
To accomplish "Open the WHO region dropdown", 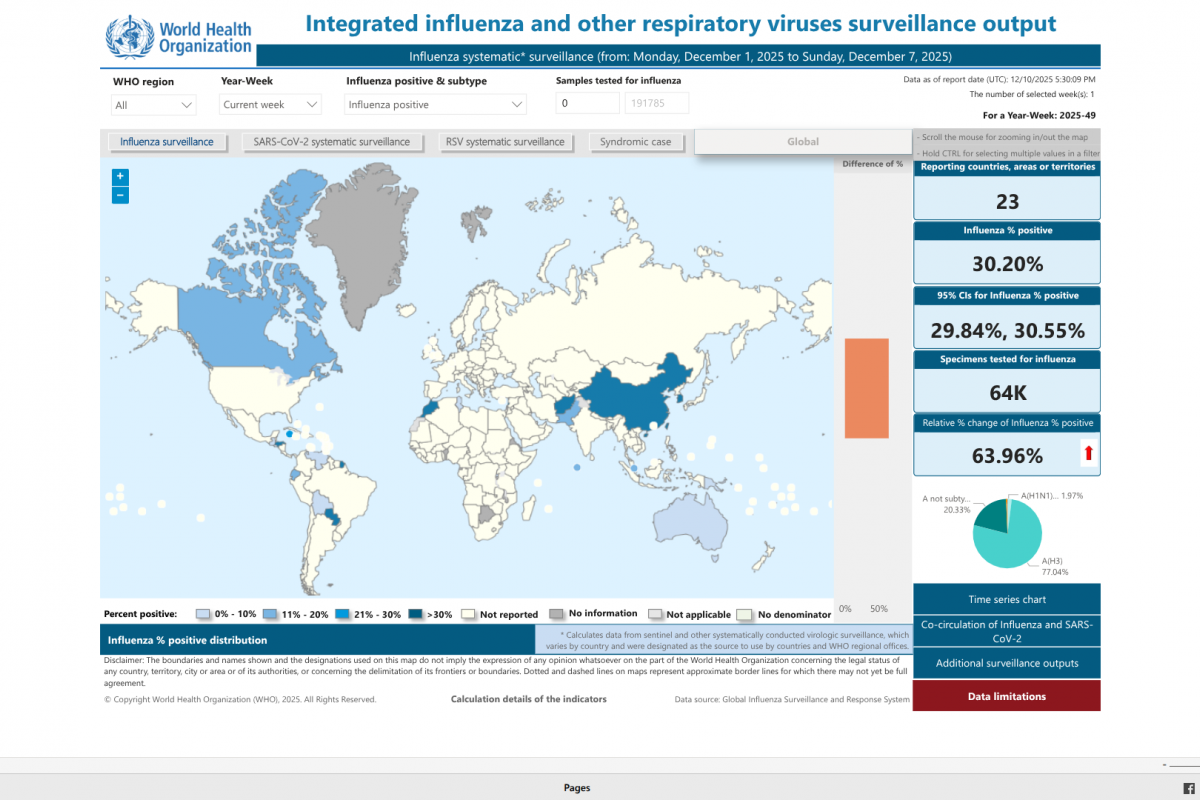I will tap(154, 104).
